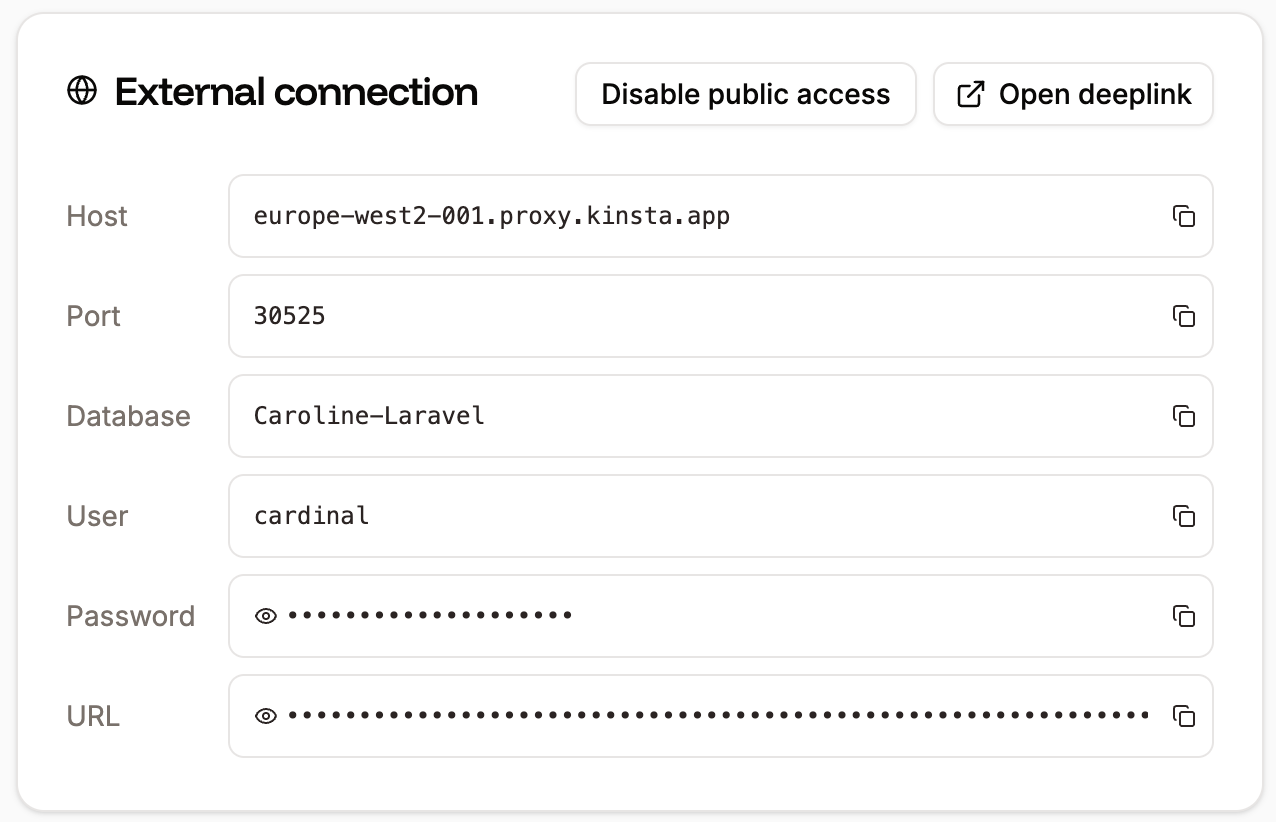Click inside the Port field

point(600,316)
